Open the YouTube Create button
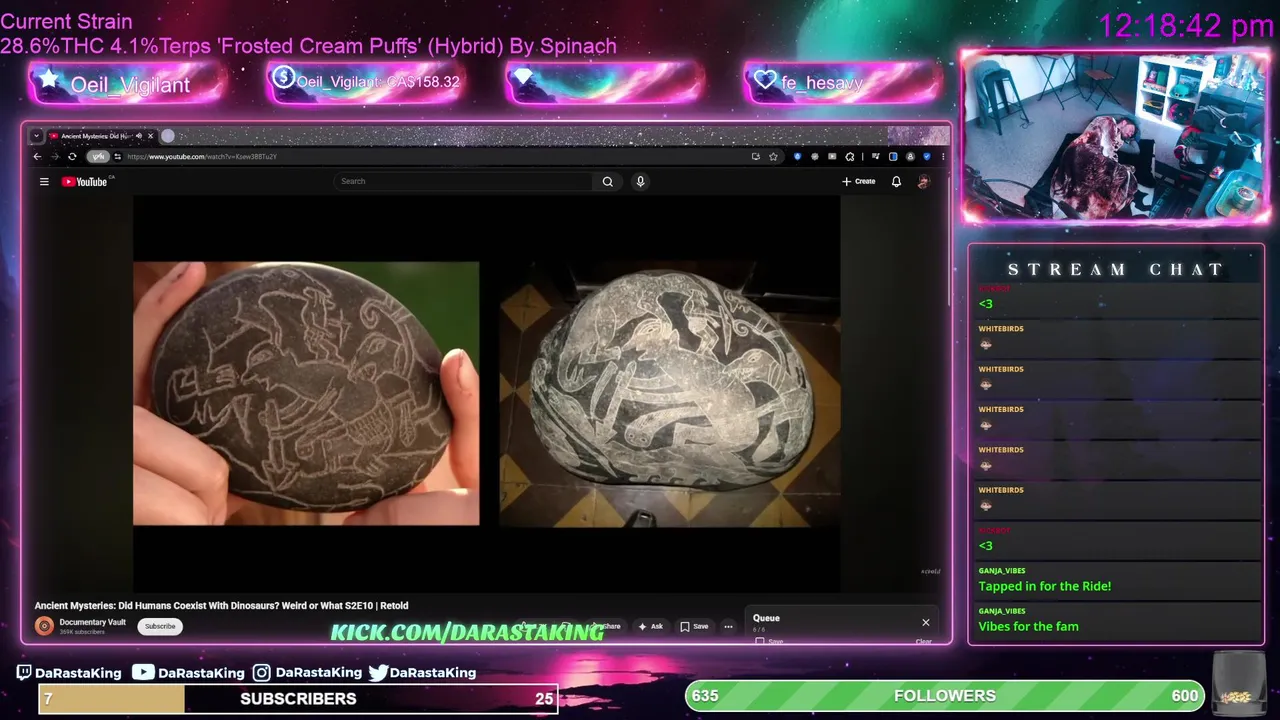This screenshot has height=720, width=1280. coord(859,181)
